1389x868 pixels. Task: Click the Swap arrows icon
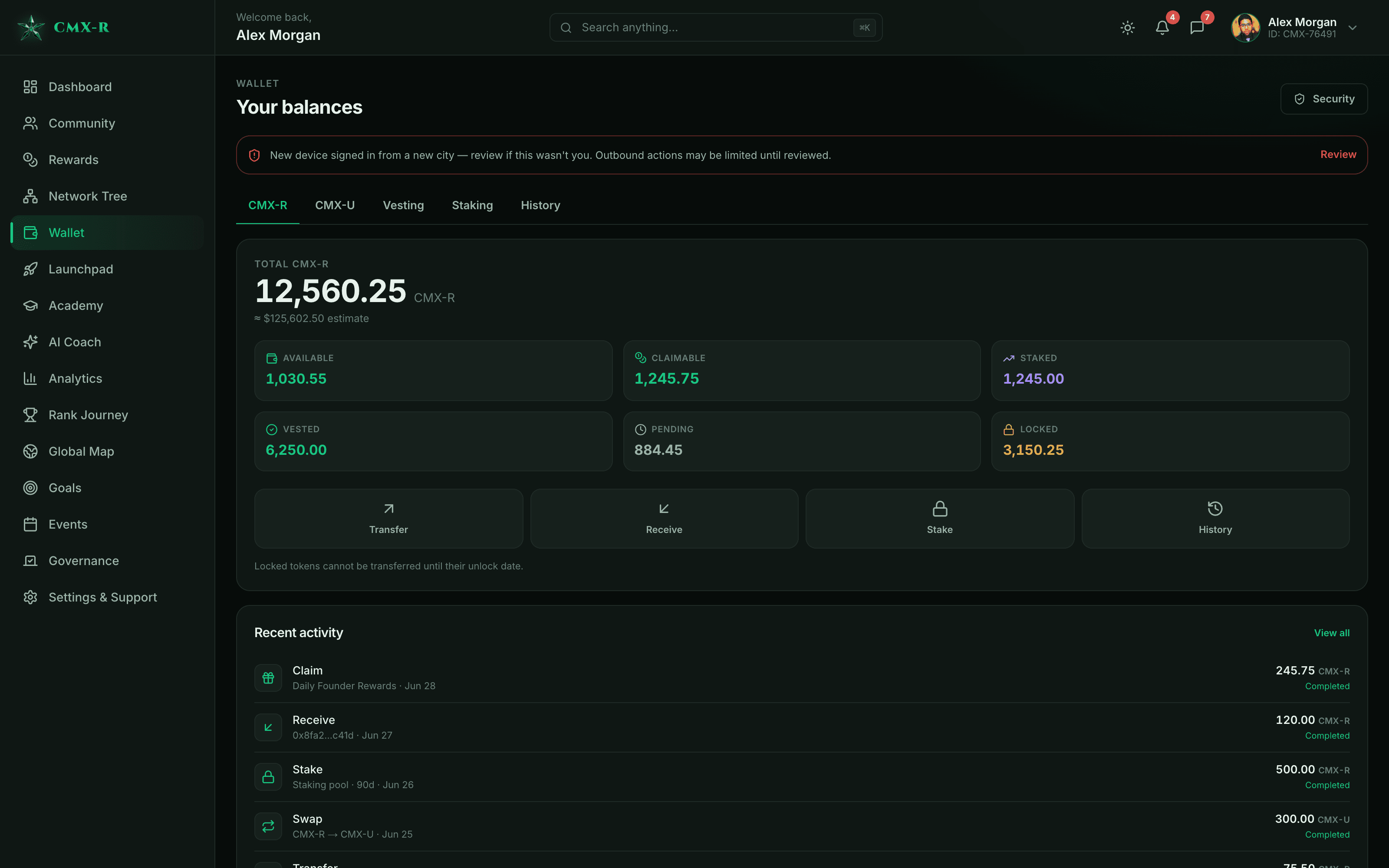pyautogui.click(x=268, y=826)
